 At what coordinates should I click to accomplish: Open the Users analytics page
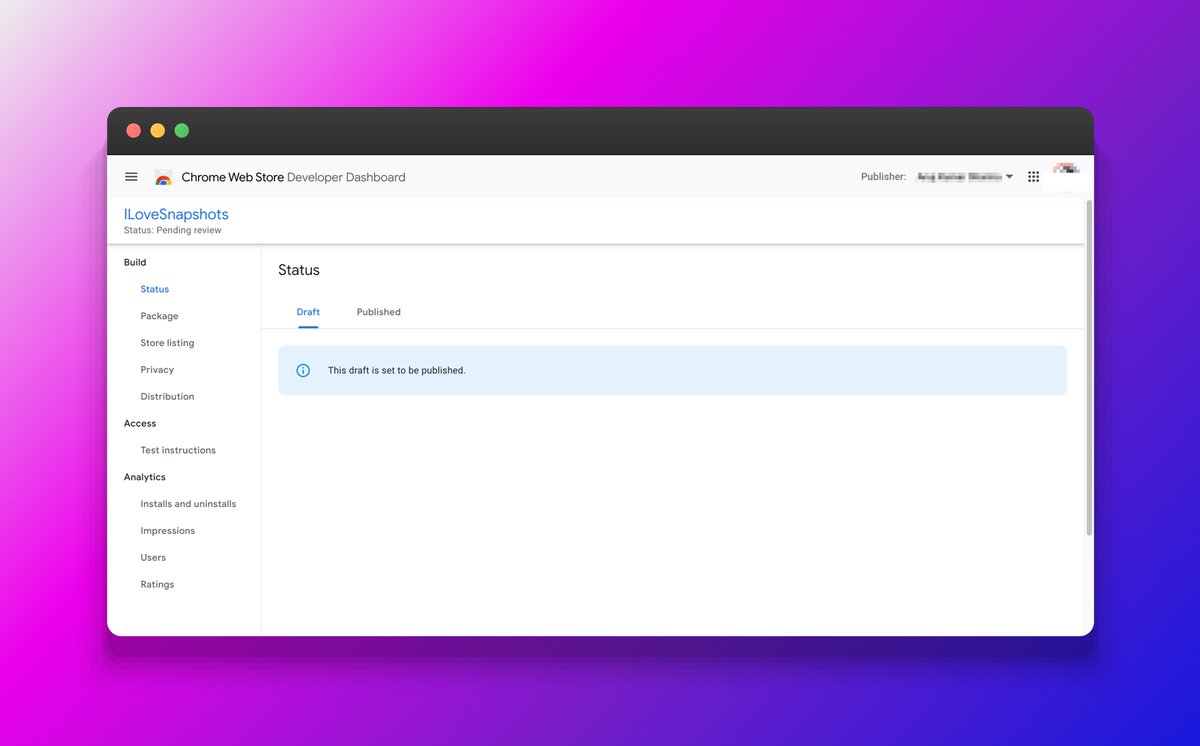tap(153, 558)
